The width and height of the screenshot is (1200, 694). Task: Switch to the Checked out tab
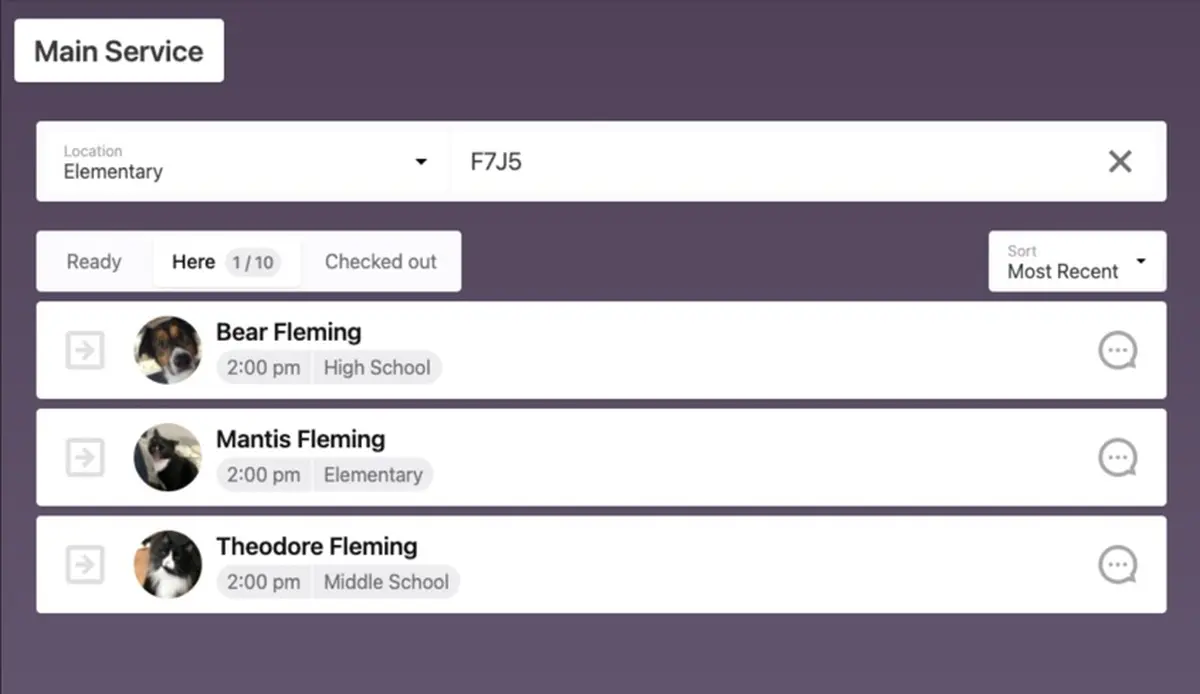tap(381, 262)
